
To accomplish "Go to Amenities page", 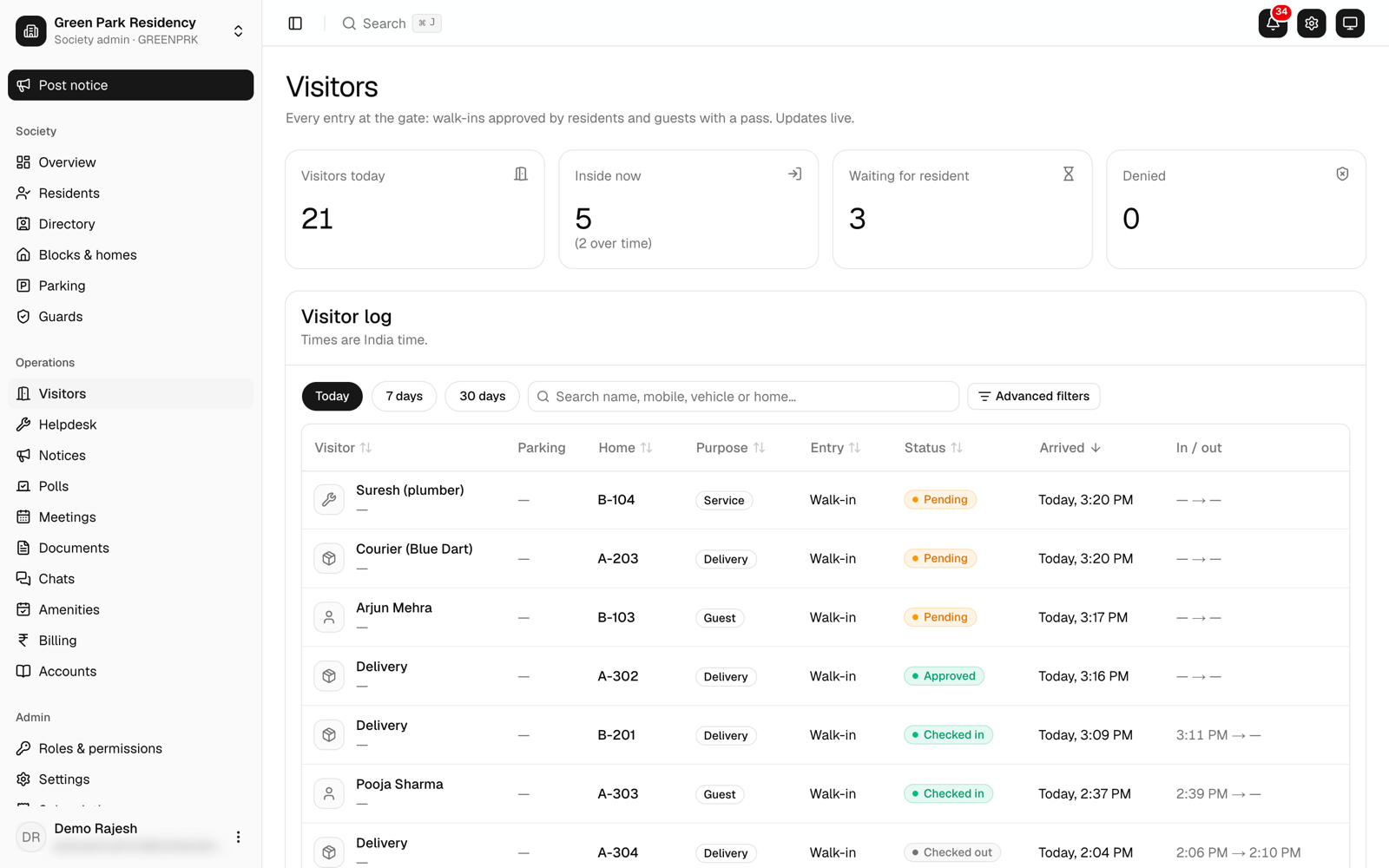I will pyautogui.click(x=130, y=609).
